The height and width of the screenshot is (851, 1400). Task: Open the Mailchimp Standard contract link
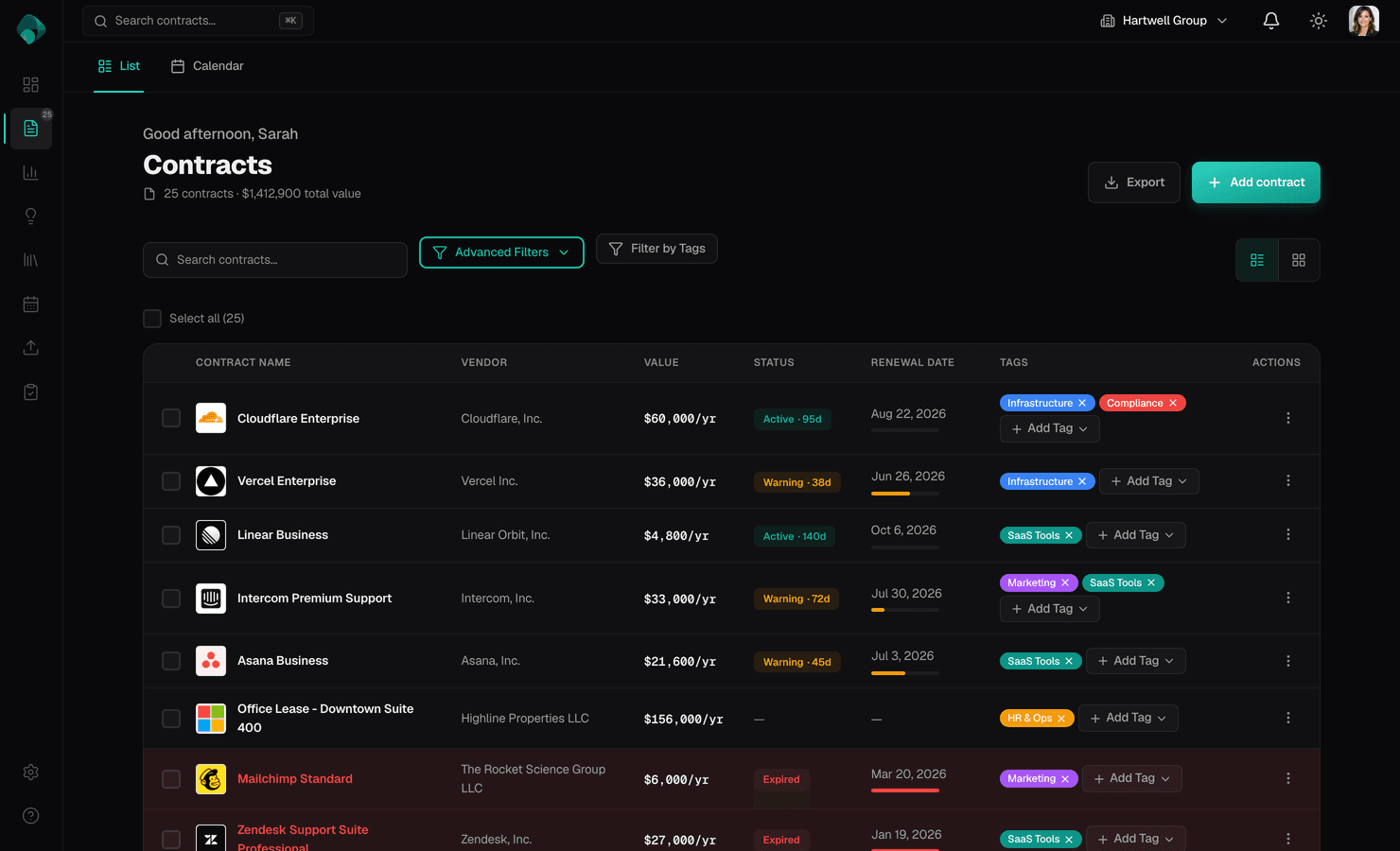click(x=295, y=779)
